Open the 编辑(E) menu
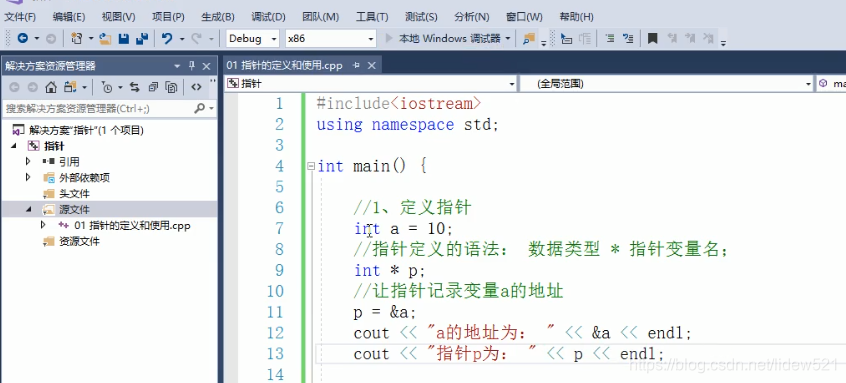 click(x=69, y=17)
